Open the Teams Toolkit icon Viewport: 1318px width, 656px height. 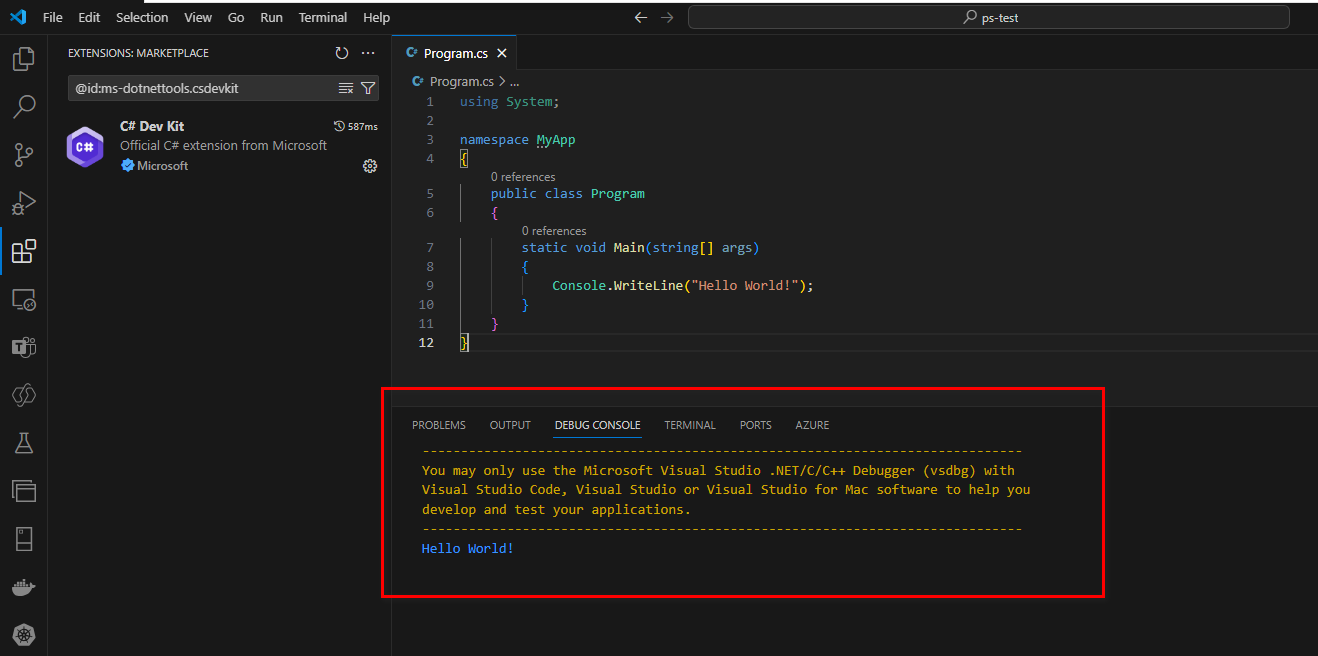(x=23, y=347)
